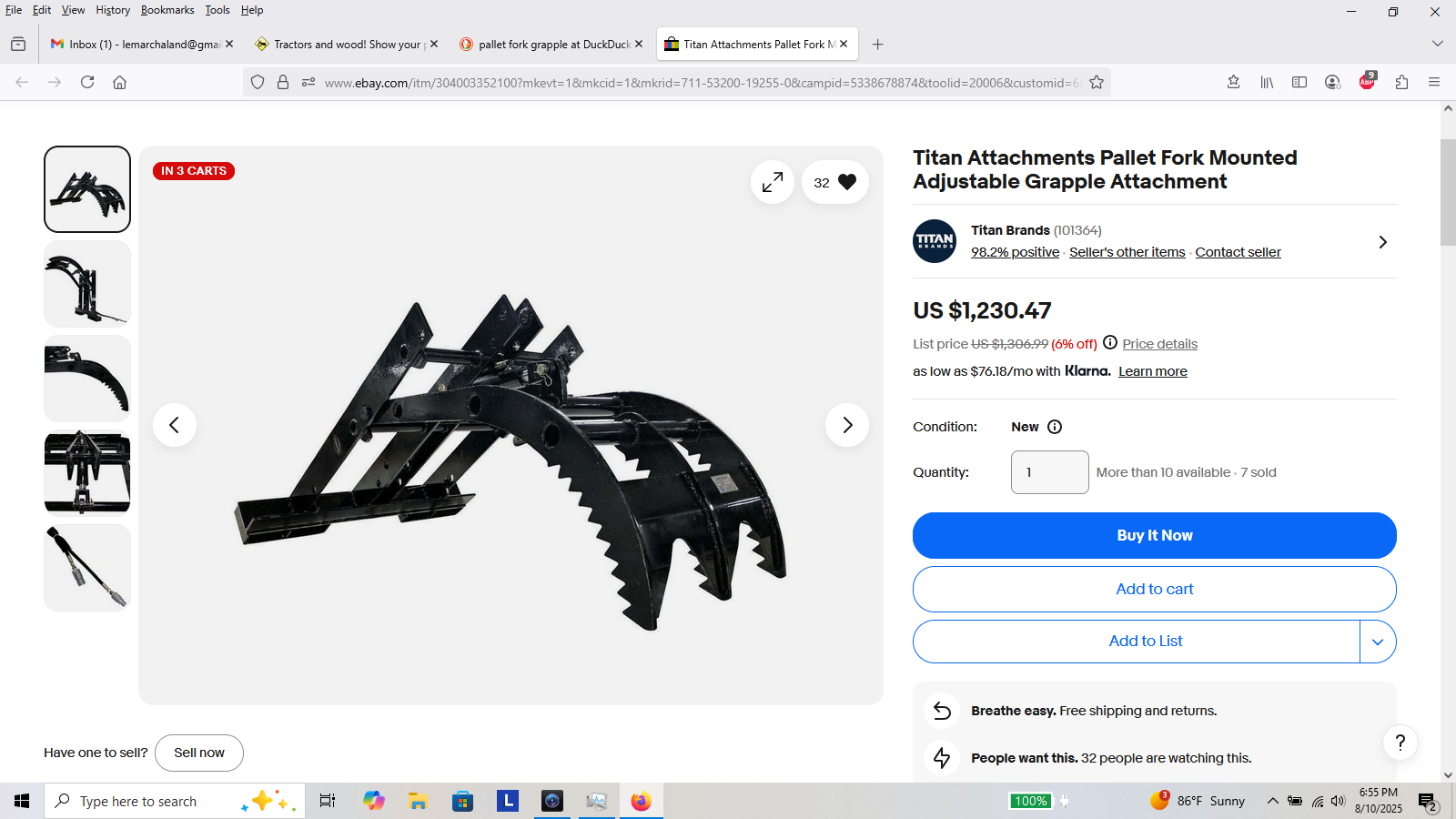1456x819 pixels.
Task: Go to the previous product image
Action: (175, 425)
